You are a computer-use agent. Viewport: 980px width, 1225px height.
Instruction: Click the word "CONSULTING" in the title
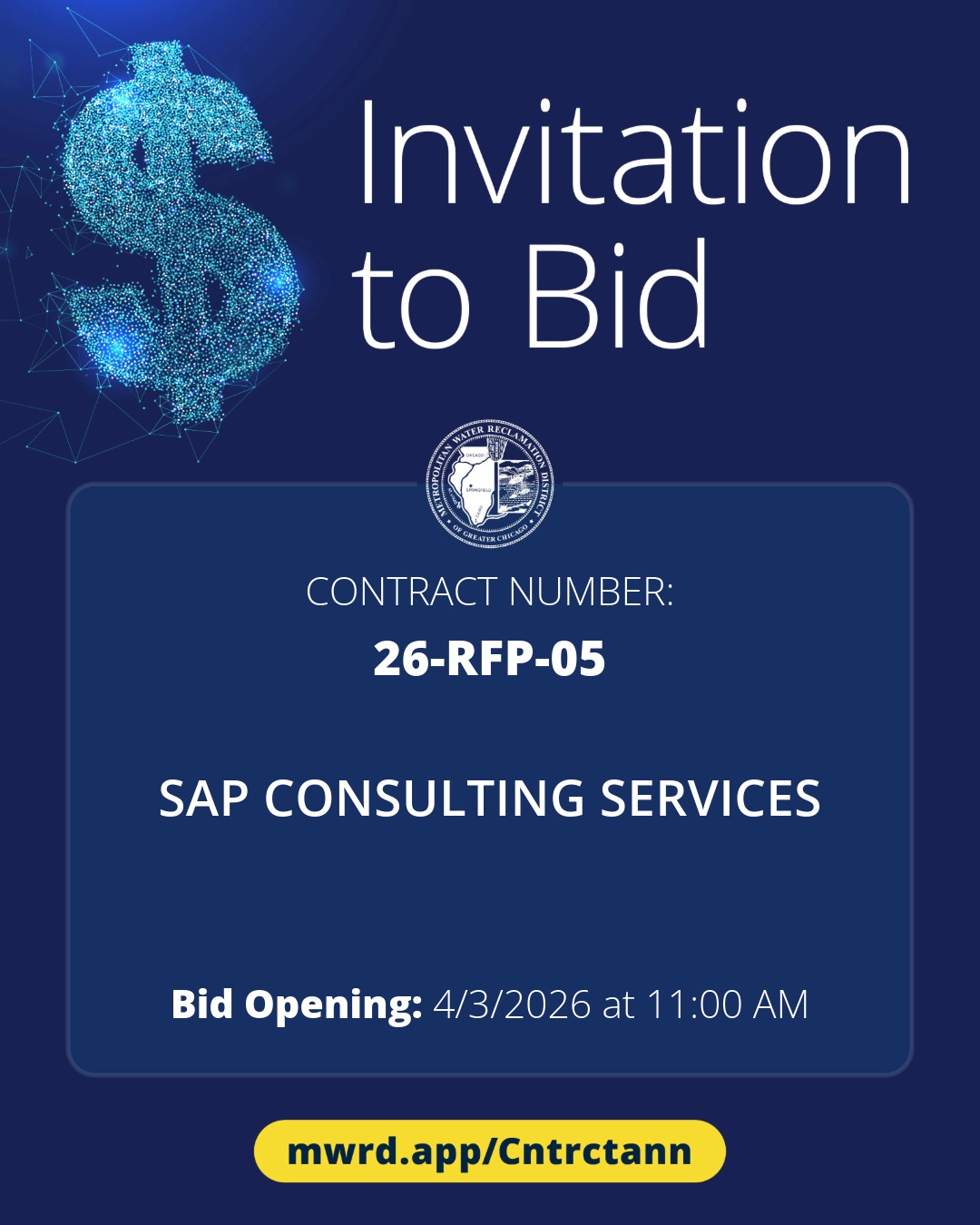[x=425, y=799]
